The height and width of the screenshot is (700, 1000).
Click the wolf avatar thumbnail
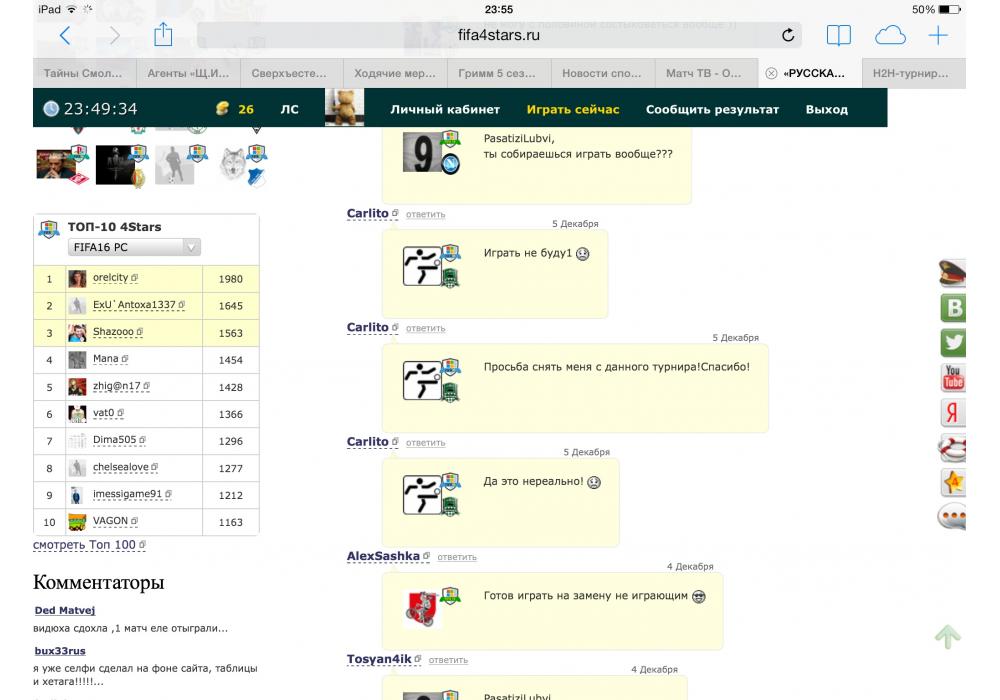[x=233, y=164]
